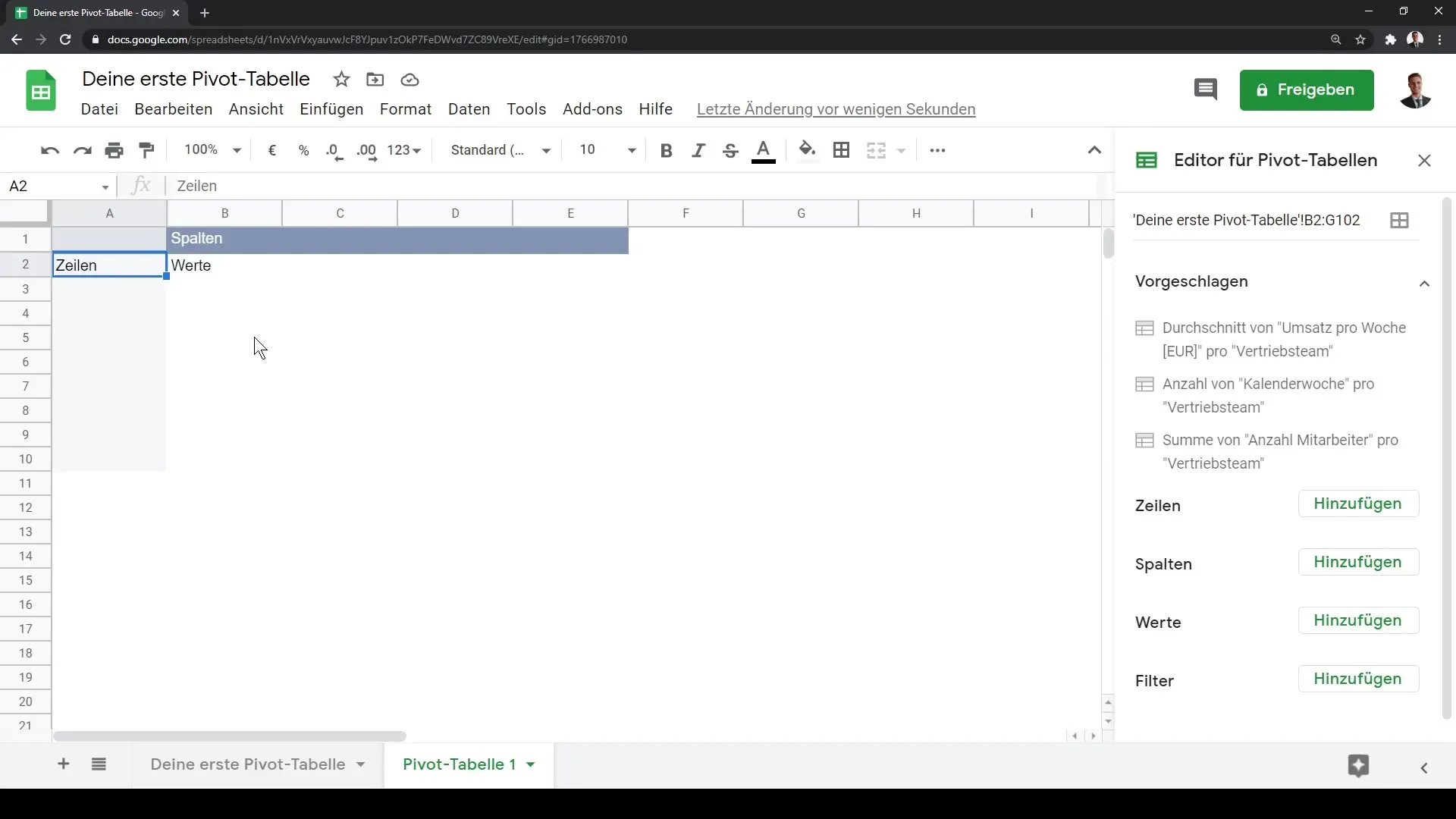
Task: Switch to Deine erste Pivot-Tabelle sheet
Action: (247, 764)
